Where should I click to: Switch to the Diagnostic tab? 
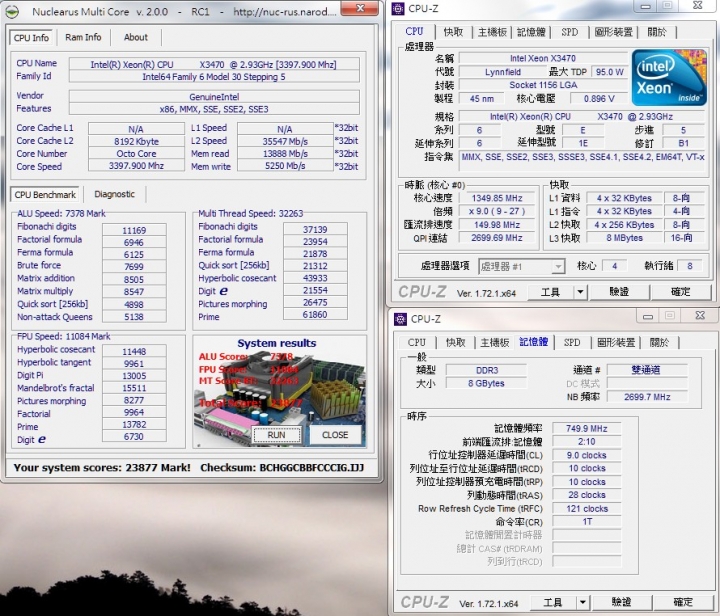(x=114, y=194)
